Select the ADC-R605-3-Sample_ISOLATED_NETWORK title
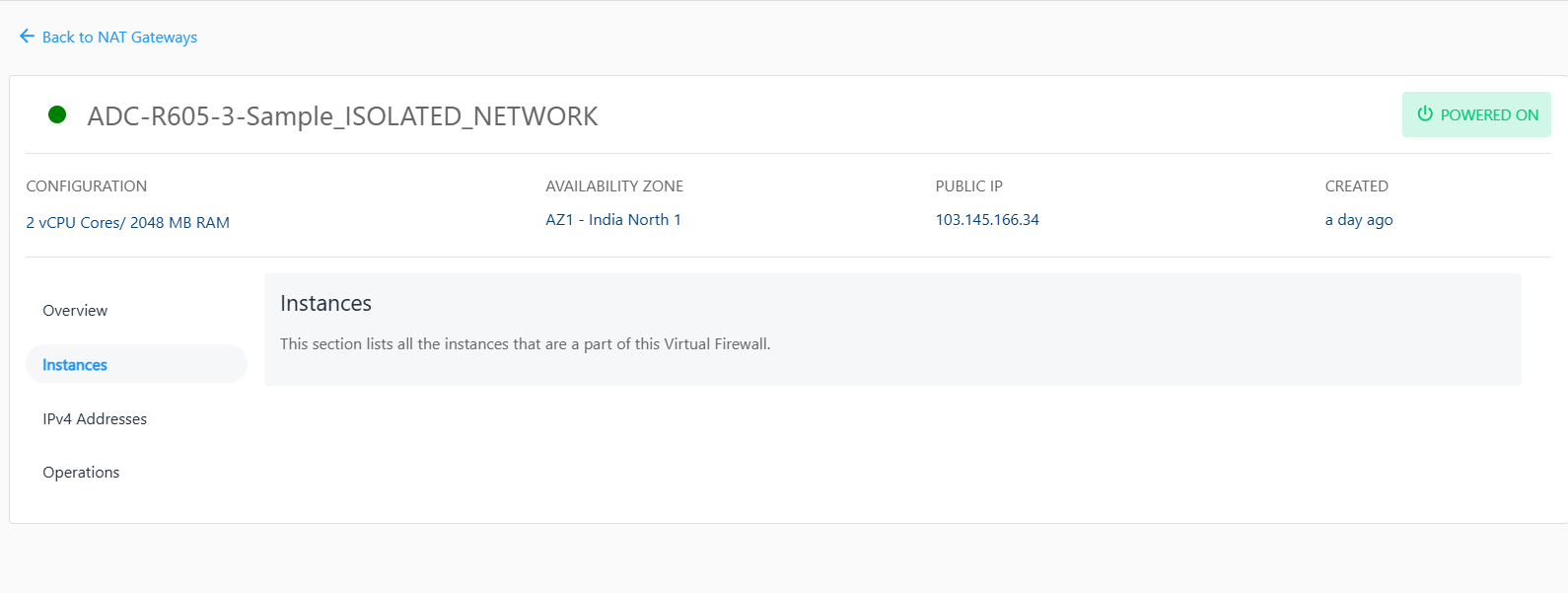This screenshot has height=593, width=1568. click(x=342, y=116)
